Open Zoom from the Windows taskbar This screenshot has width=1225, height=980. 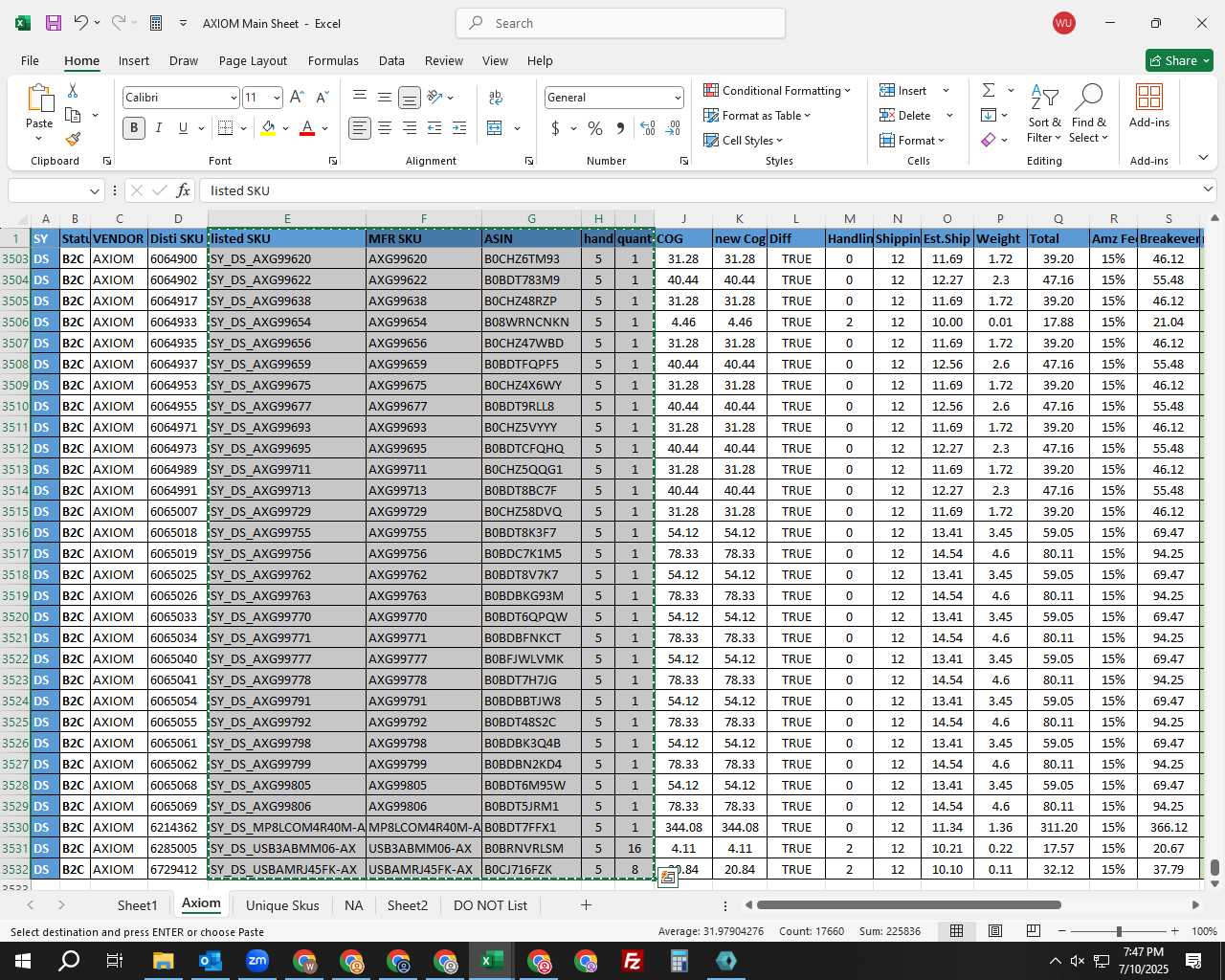(256, 961)
